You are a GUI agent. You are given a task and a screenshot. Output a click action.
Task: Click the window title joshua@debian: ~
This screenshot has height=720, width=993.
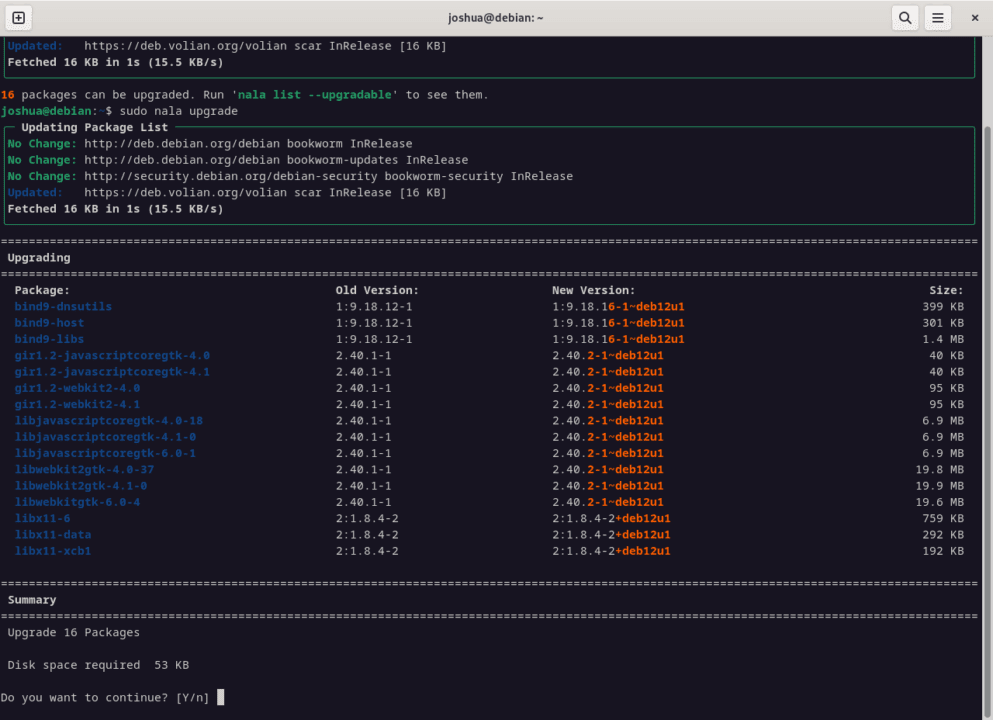pos(496,17)
